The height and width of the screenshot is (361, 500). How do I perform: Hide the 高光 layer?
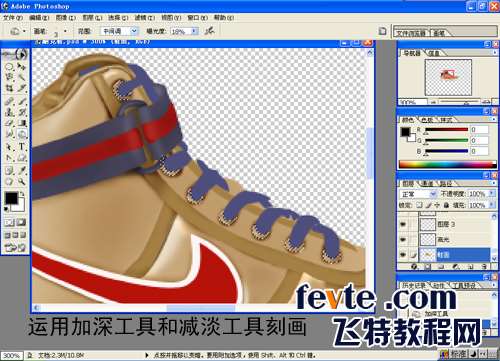tap(403, 239)
